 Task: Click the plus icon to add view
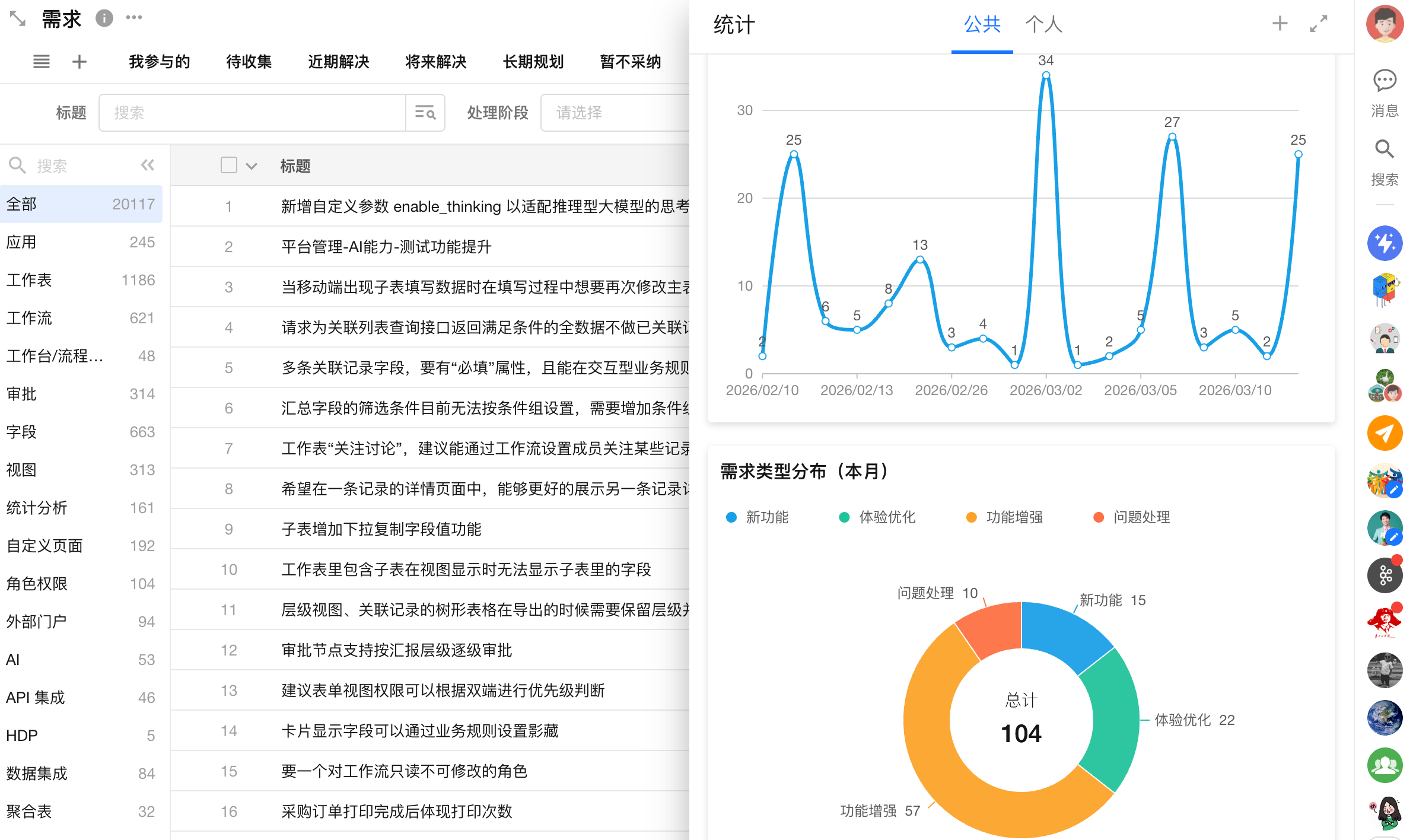79,62
